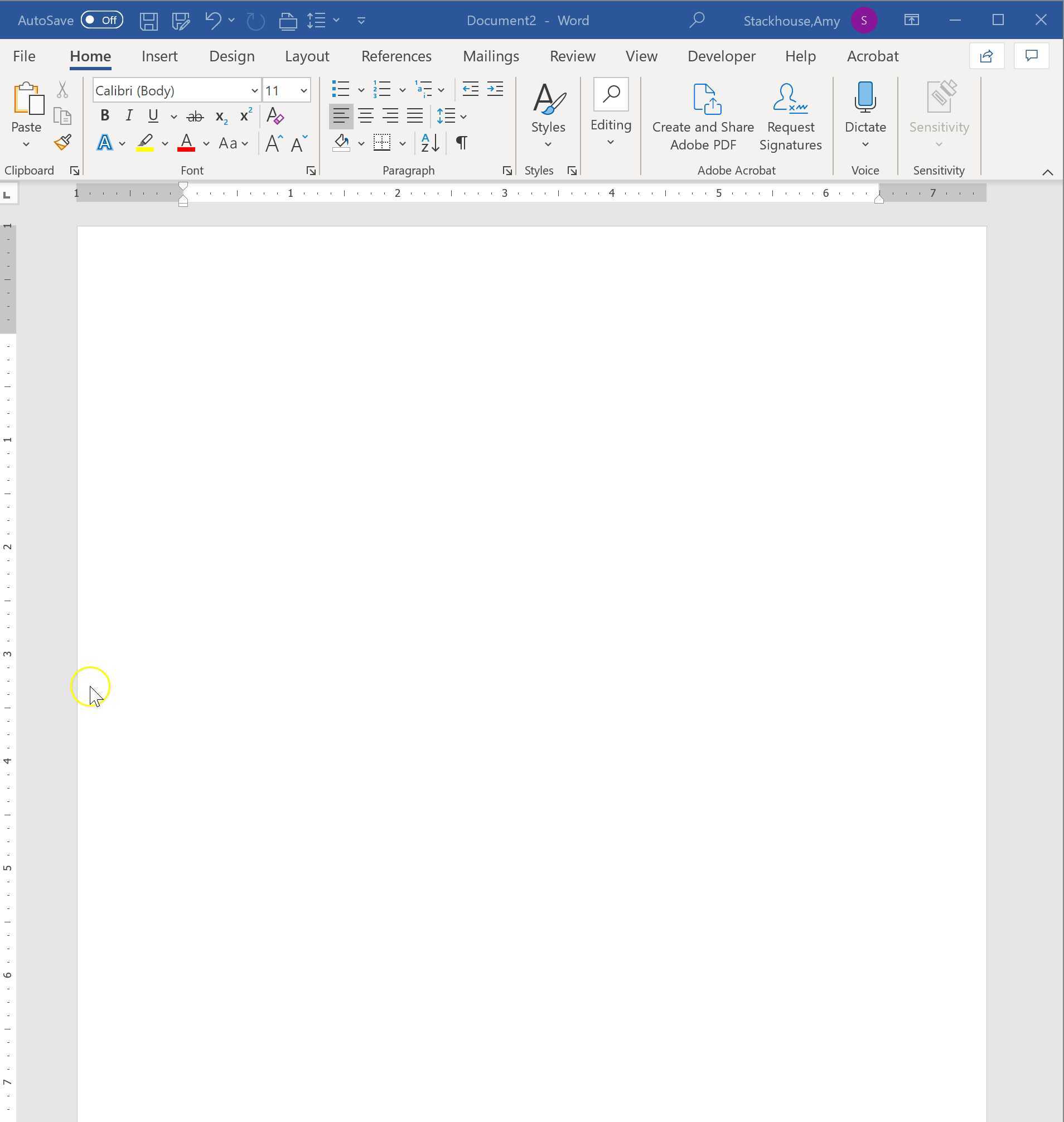The width and height of the screenshot is (1064, 1122).
Task: Click the Clear All Formatting icon
Action: [275, 116]
